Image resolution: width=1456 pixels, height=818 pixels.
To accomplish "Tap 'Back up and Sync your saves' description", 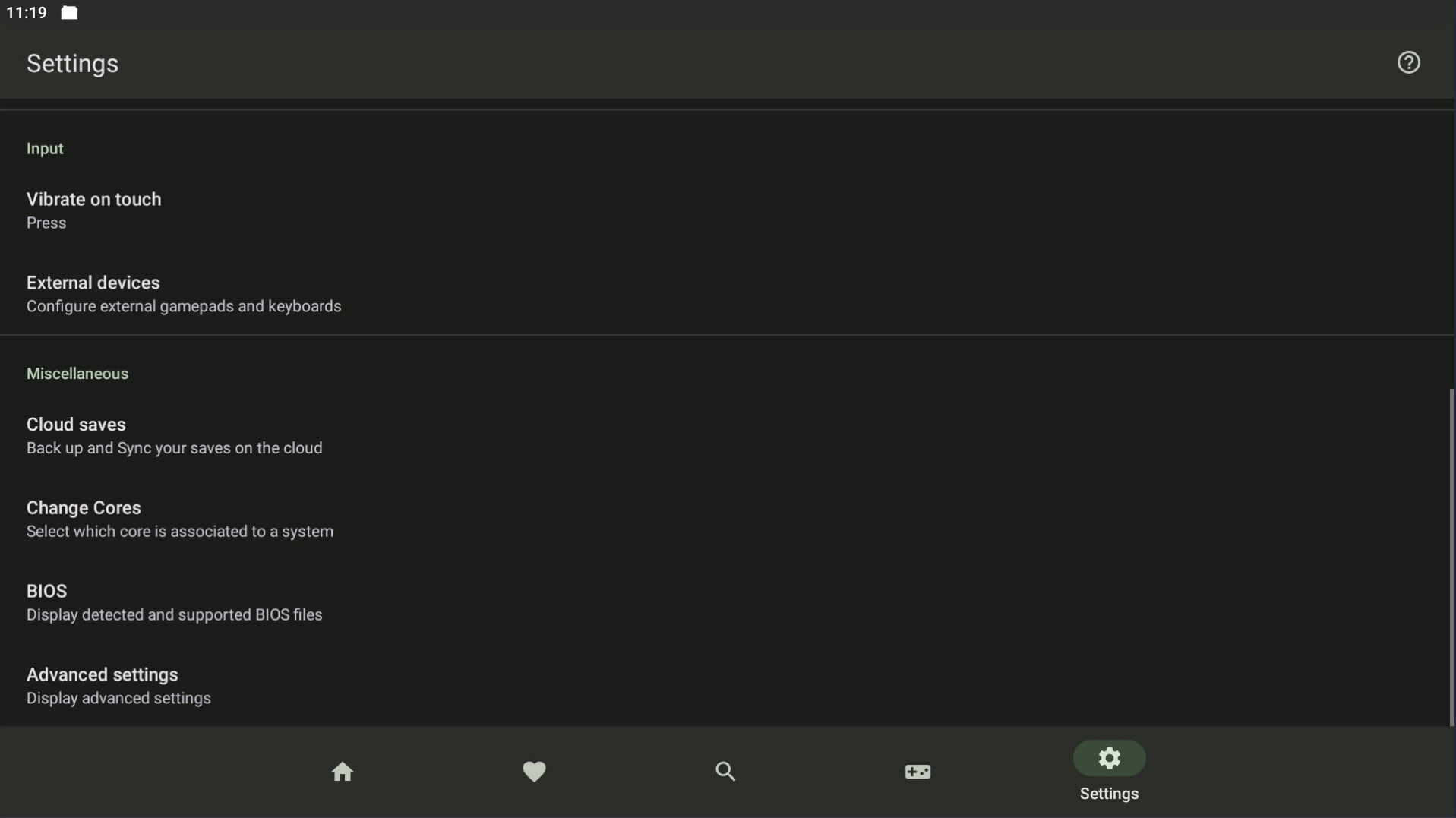I will [x=175, y=448].
